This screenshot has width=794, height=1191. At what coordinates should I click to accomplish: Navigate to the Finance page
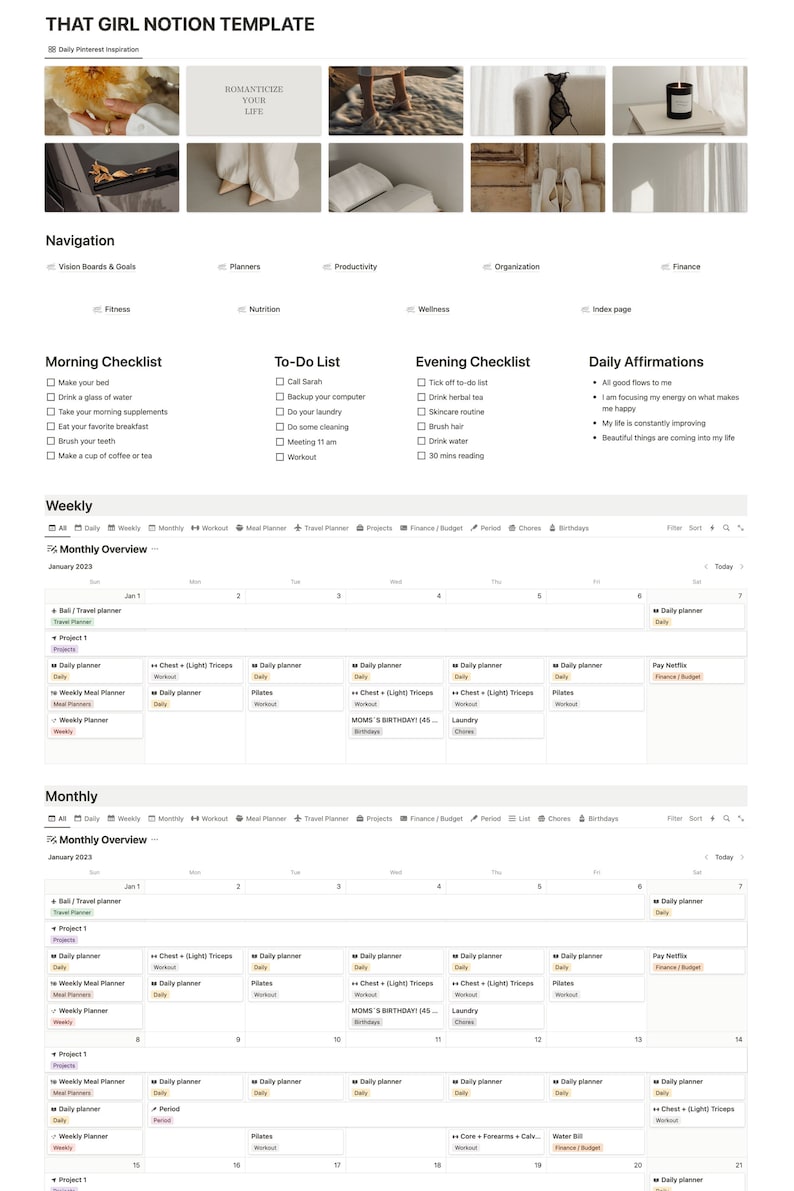click(x=681, y=267)
